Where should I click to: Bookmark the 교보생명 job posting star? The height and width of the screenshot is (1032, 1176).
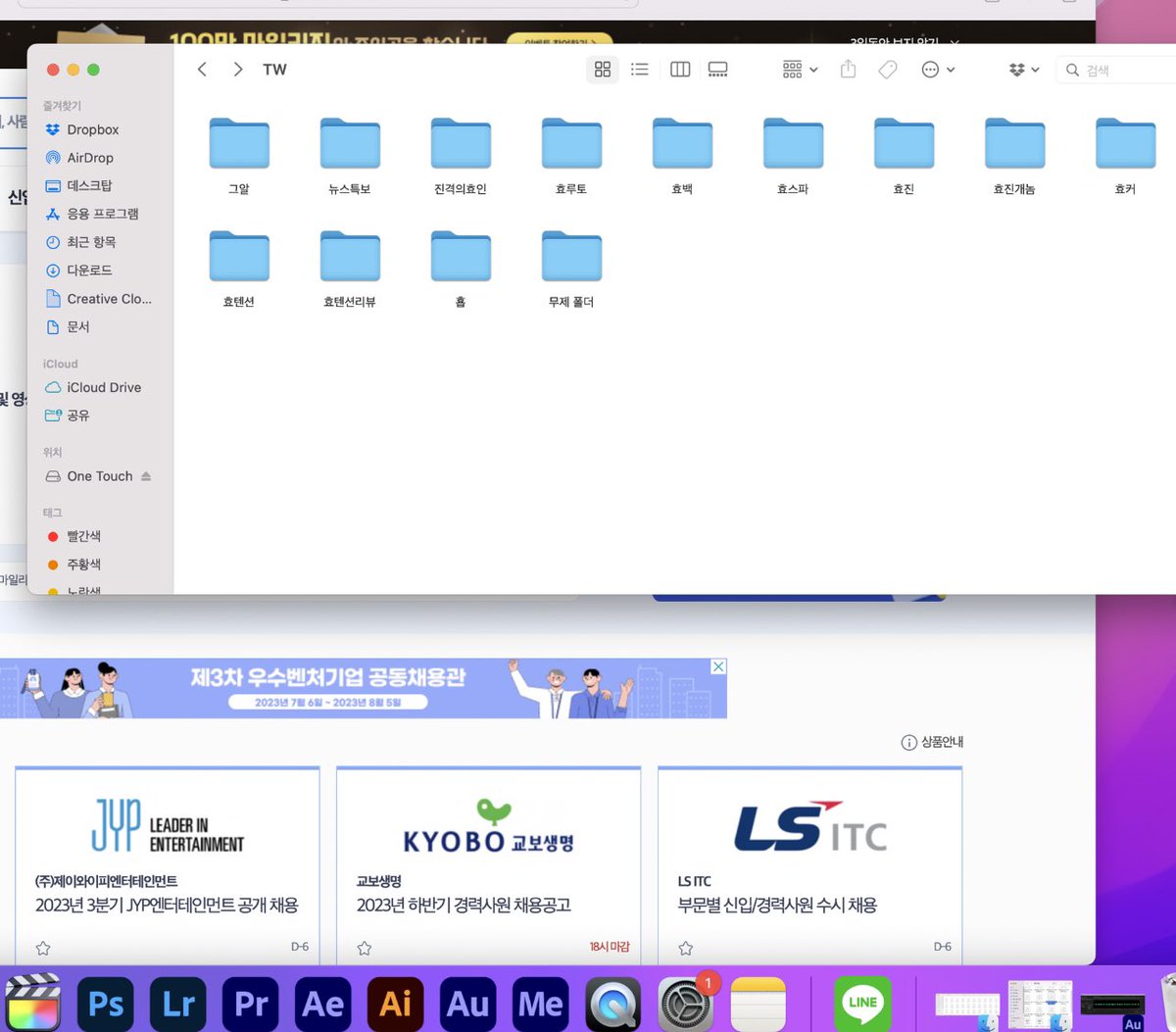[x=365, y=948]
